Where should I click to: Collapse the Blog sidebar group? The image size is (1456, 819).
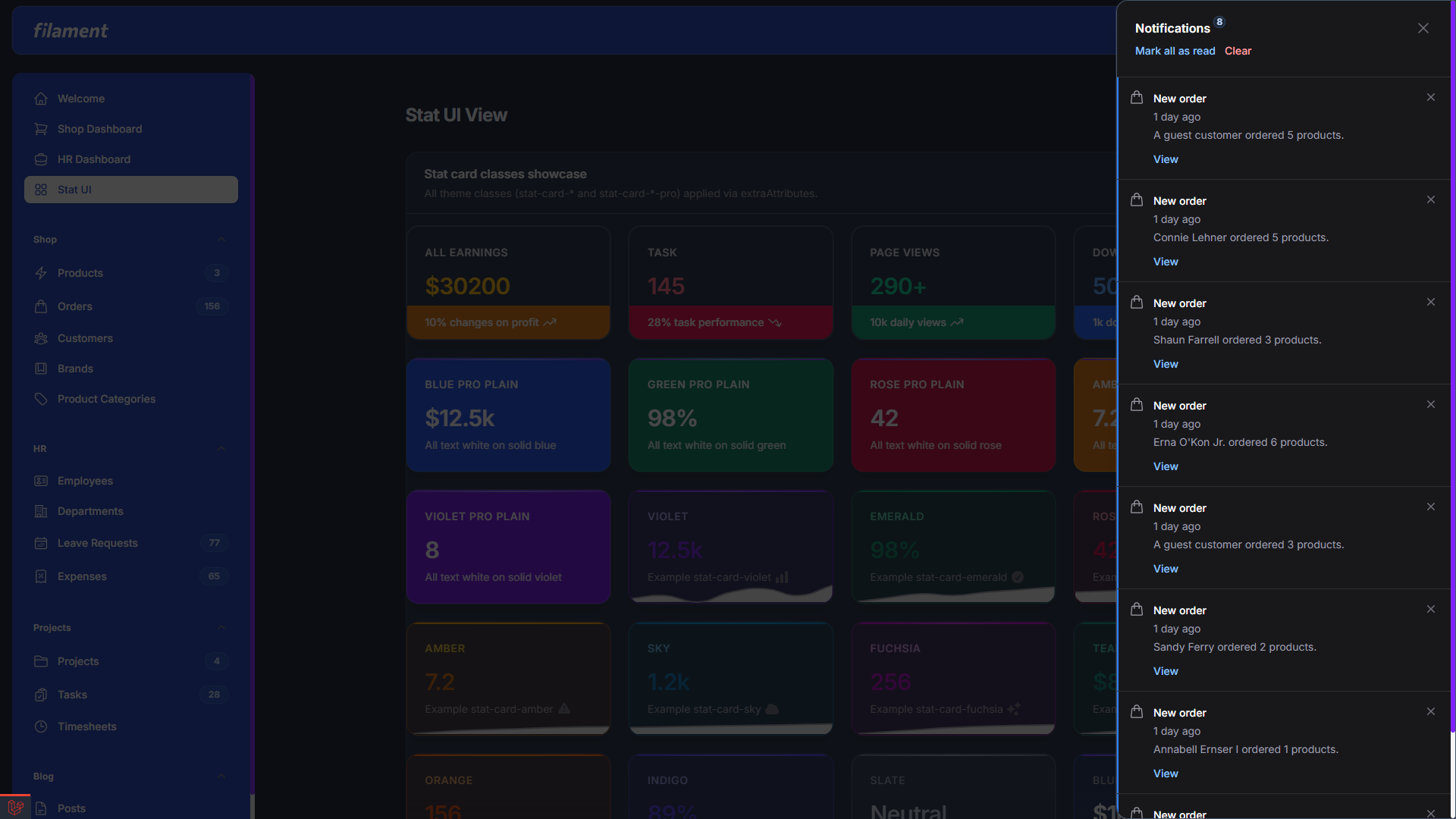(221, 777)
